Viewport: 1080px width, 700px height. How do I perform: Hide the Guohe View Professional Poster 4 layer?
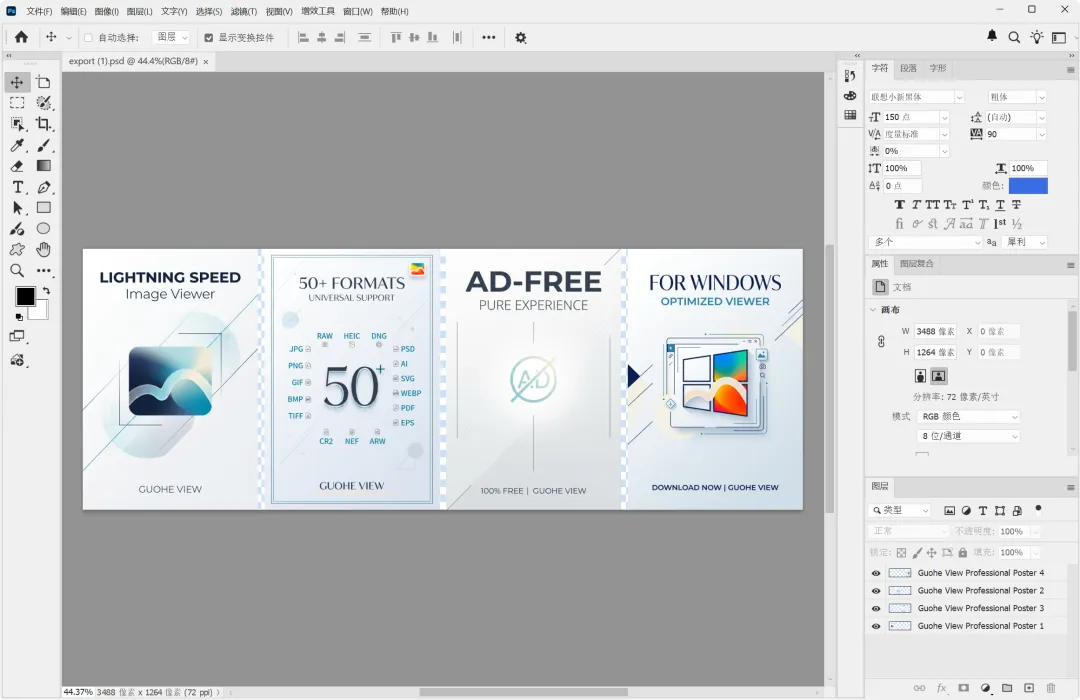point(876,573)
